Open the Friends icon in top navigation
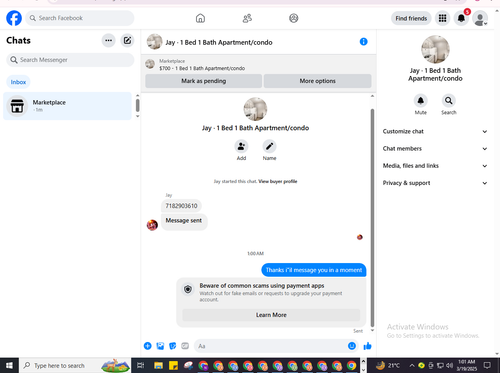 [x=247, y=18]
